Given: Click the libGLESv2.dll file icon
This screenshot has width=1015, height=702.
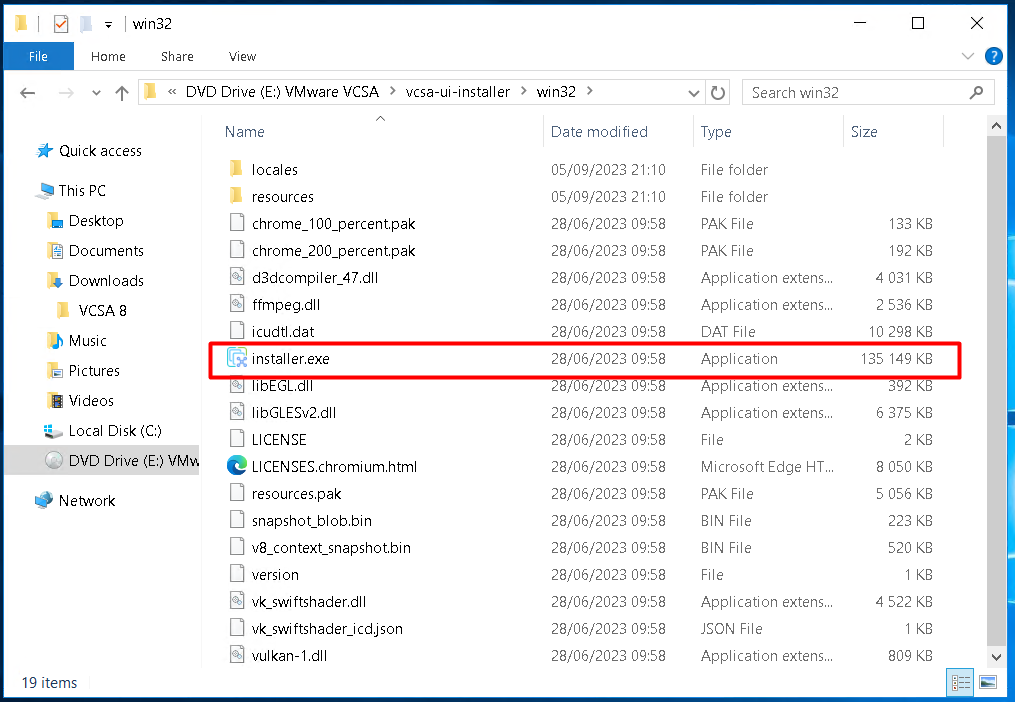Looking at the screenshot, I should pyautogui.click(x=237, y=412).
